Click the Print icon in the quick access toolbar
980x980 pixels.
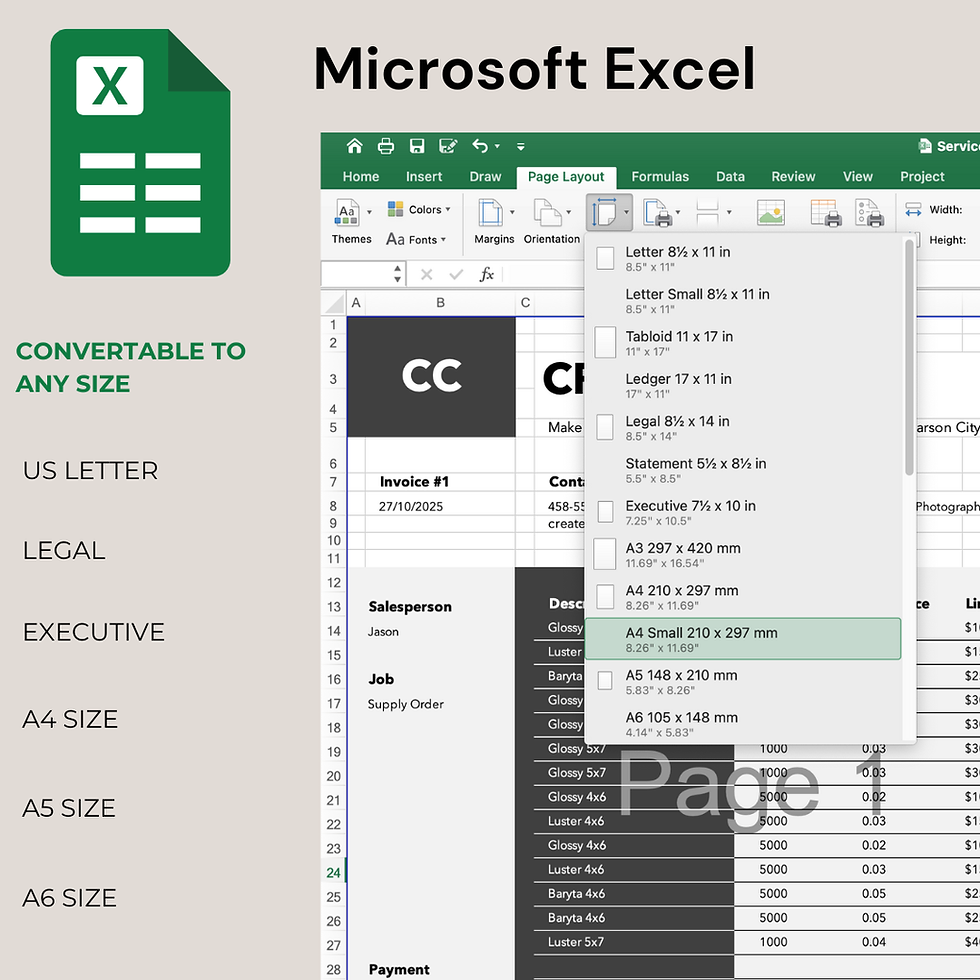[386, 146]
